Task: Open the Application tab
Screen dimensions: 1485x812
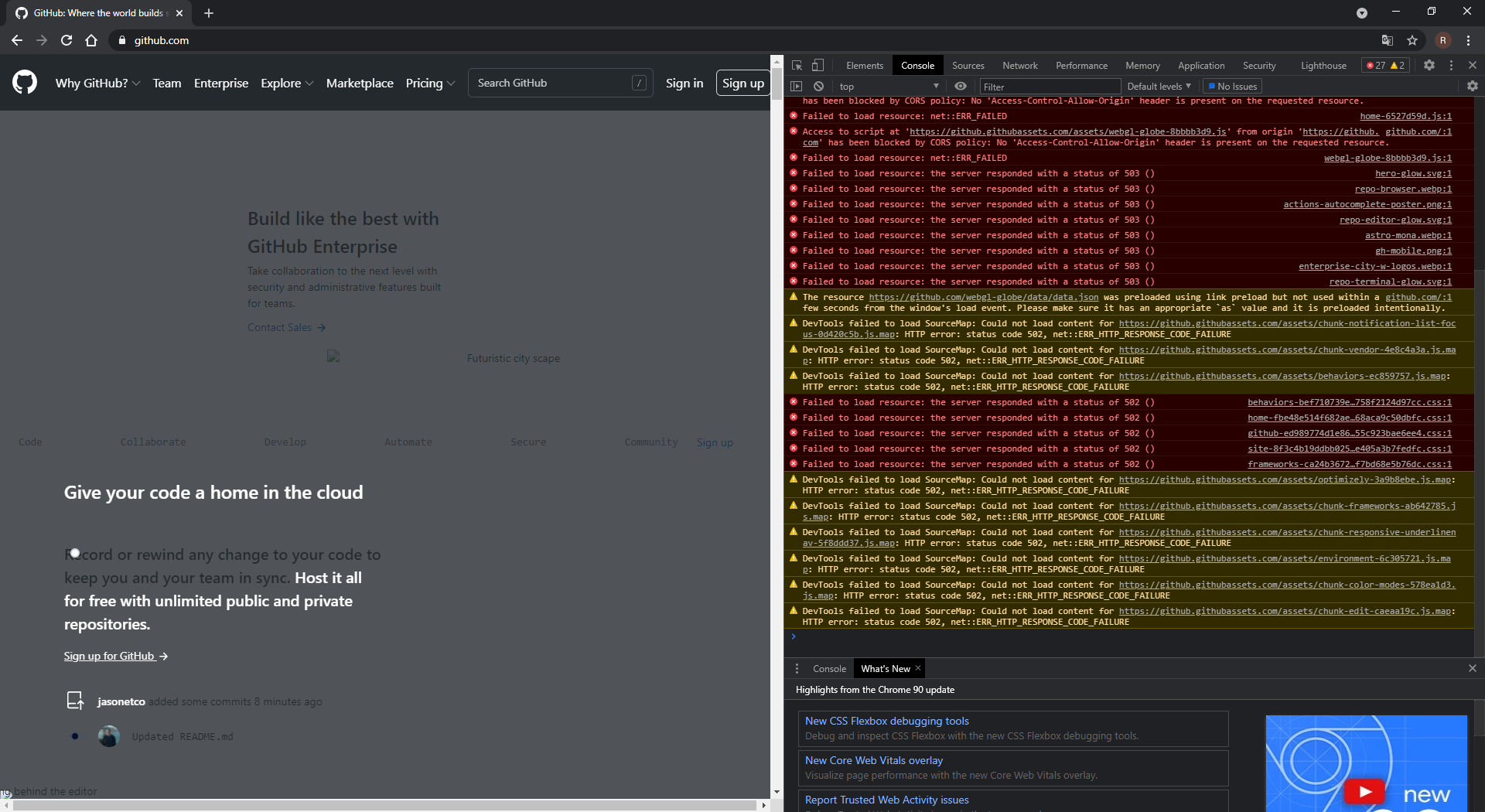Action: tap(1201, 66)
